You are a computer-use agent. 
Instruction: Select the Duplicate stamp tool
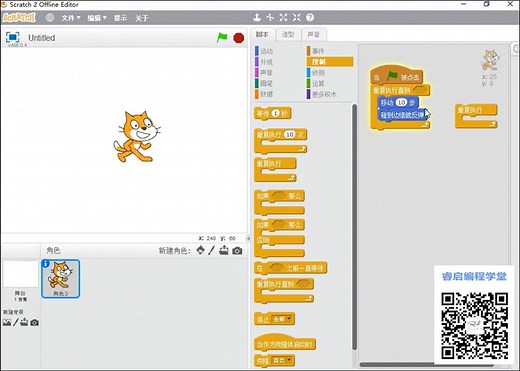pyautogui.click(x=257, y=17)
